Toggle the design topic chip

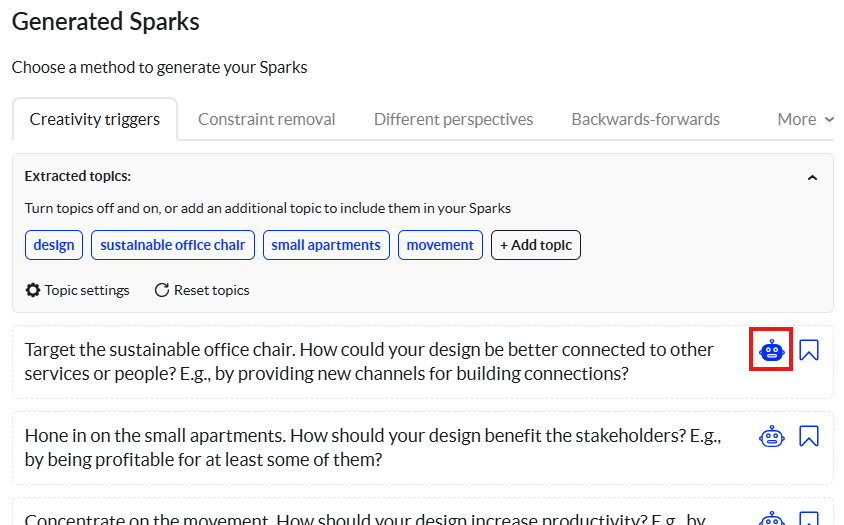point(54,245)
